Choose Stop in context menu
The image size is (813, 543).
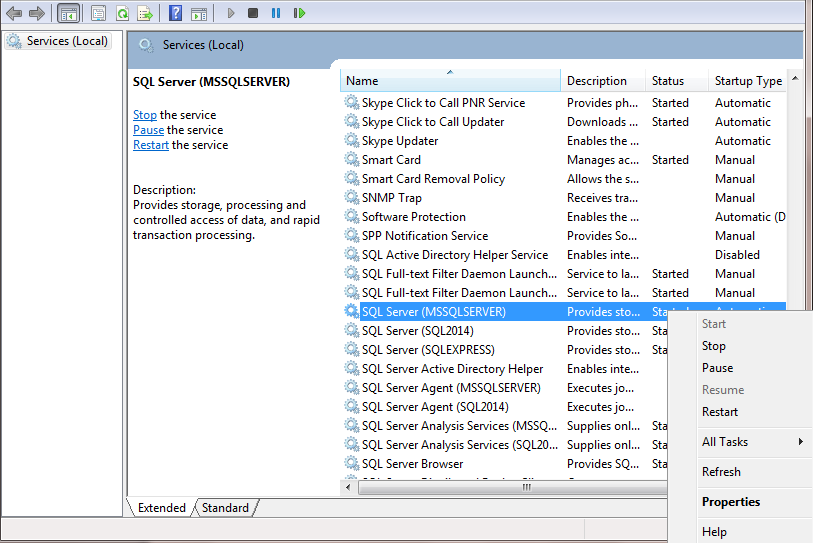(713, 346)
